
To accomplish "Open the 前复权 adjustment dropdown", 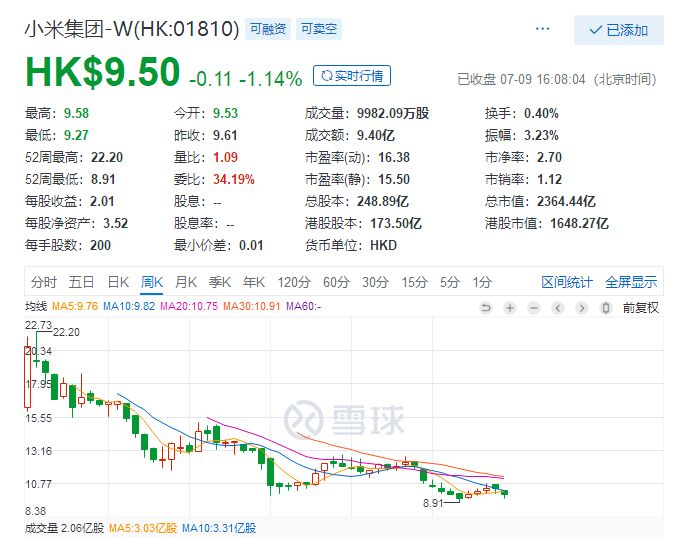I will [641, 308].
